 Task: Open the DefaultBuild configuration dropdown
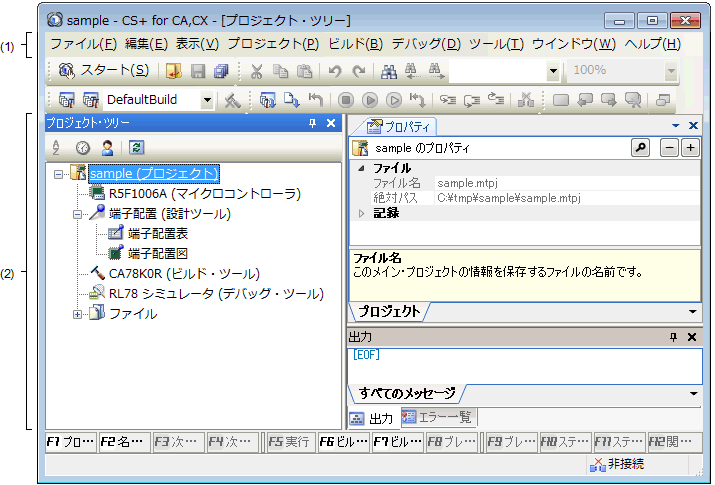tap(207, 100)
